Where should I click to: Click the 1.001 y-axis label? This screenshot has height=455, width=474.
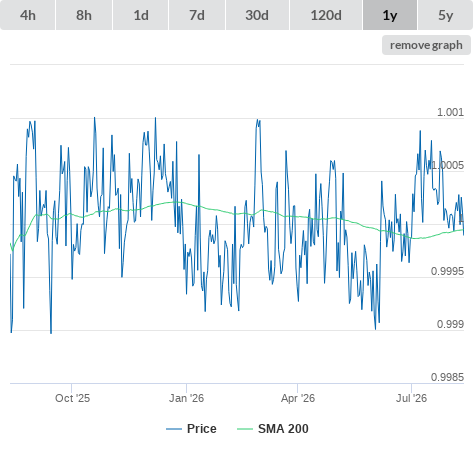coord(450,112)
